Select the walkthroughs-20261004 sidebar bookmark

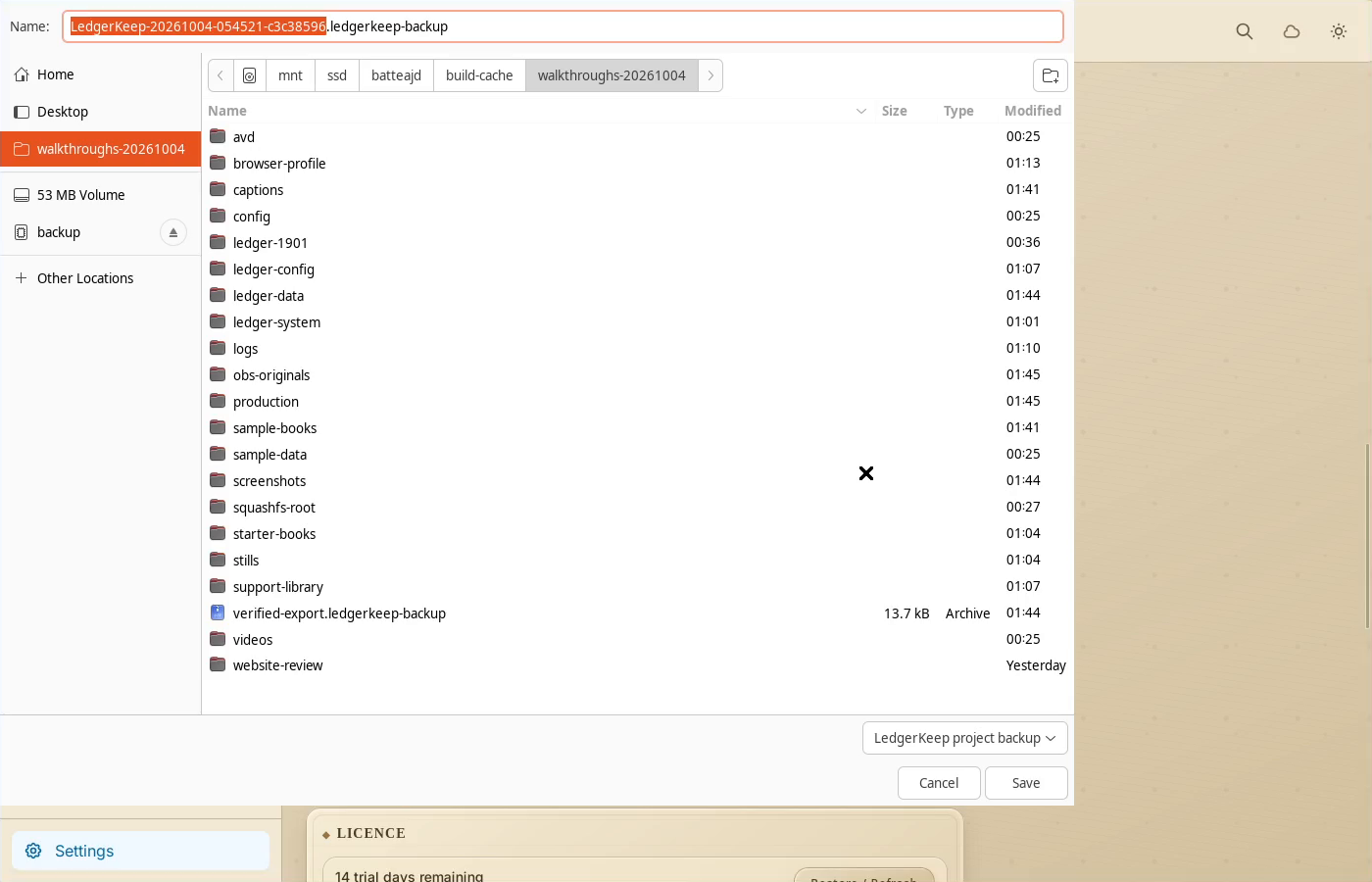click(x=101, y=149)
